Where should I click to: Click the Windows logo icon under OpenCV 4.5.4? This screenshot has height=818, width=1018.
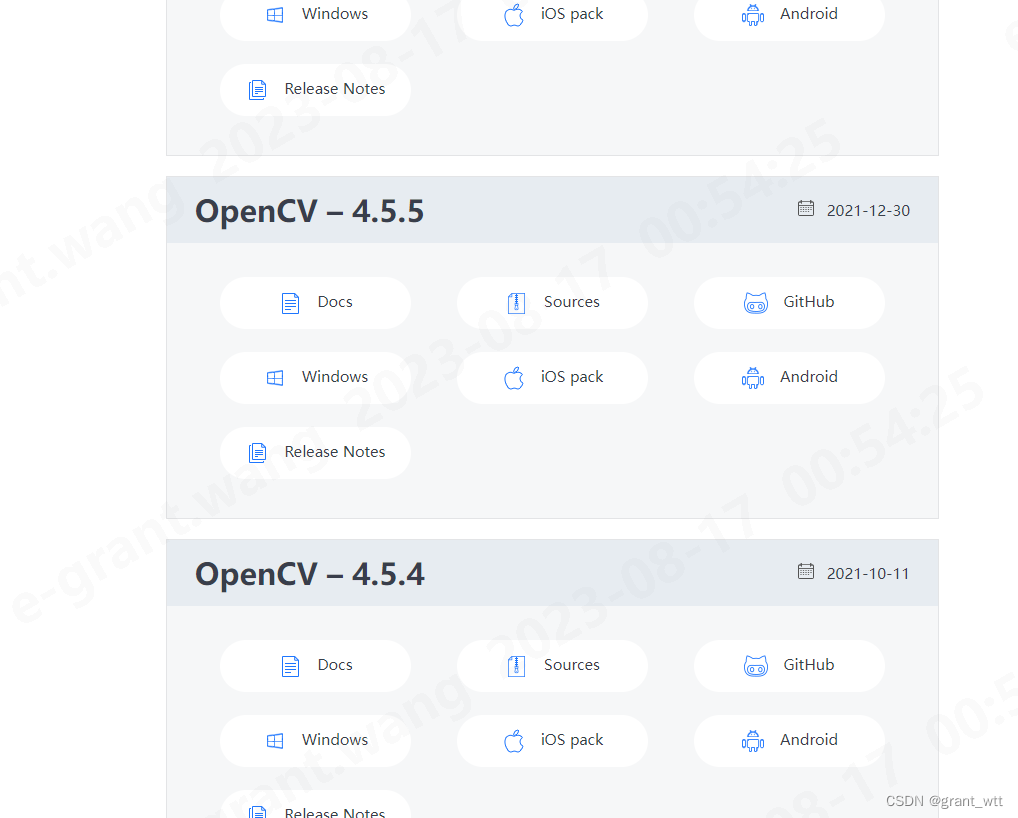tap(275, 741)
